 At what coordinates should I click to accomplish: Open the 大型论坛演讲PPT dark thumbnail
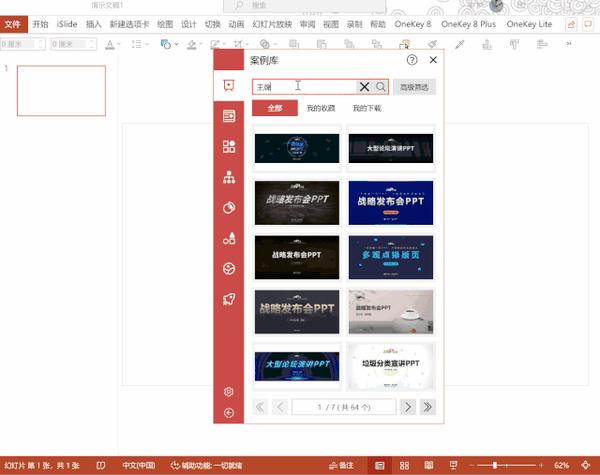(391, 149)
